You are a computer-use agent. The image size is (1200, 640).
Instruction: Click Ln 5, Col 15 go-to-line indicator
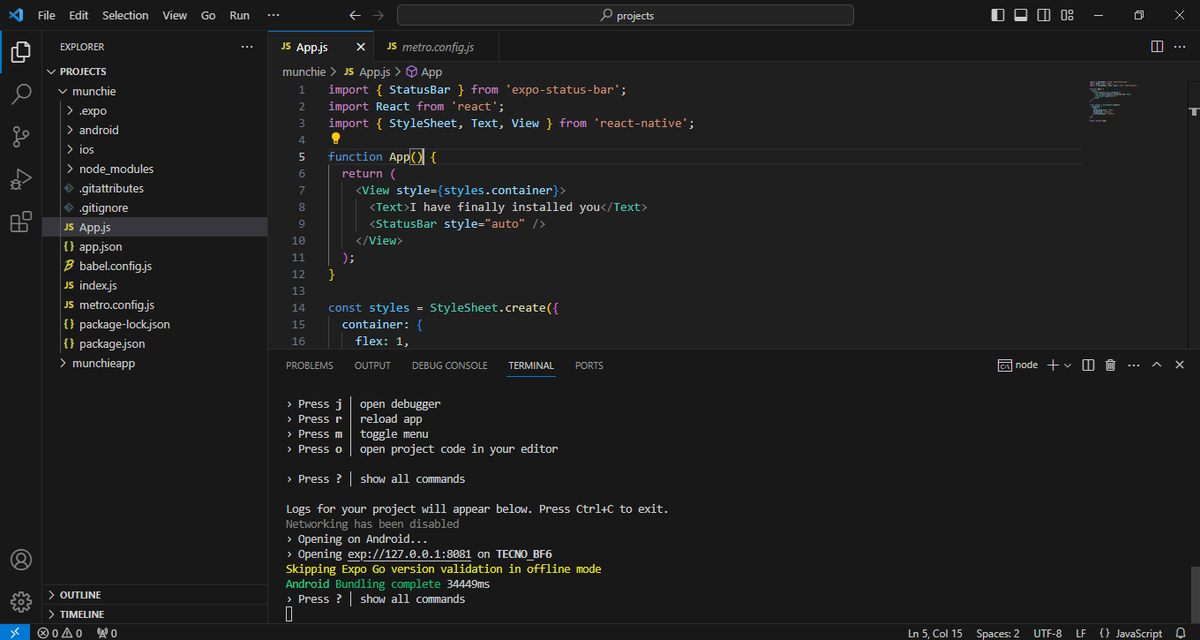coord(935,633)
